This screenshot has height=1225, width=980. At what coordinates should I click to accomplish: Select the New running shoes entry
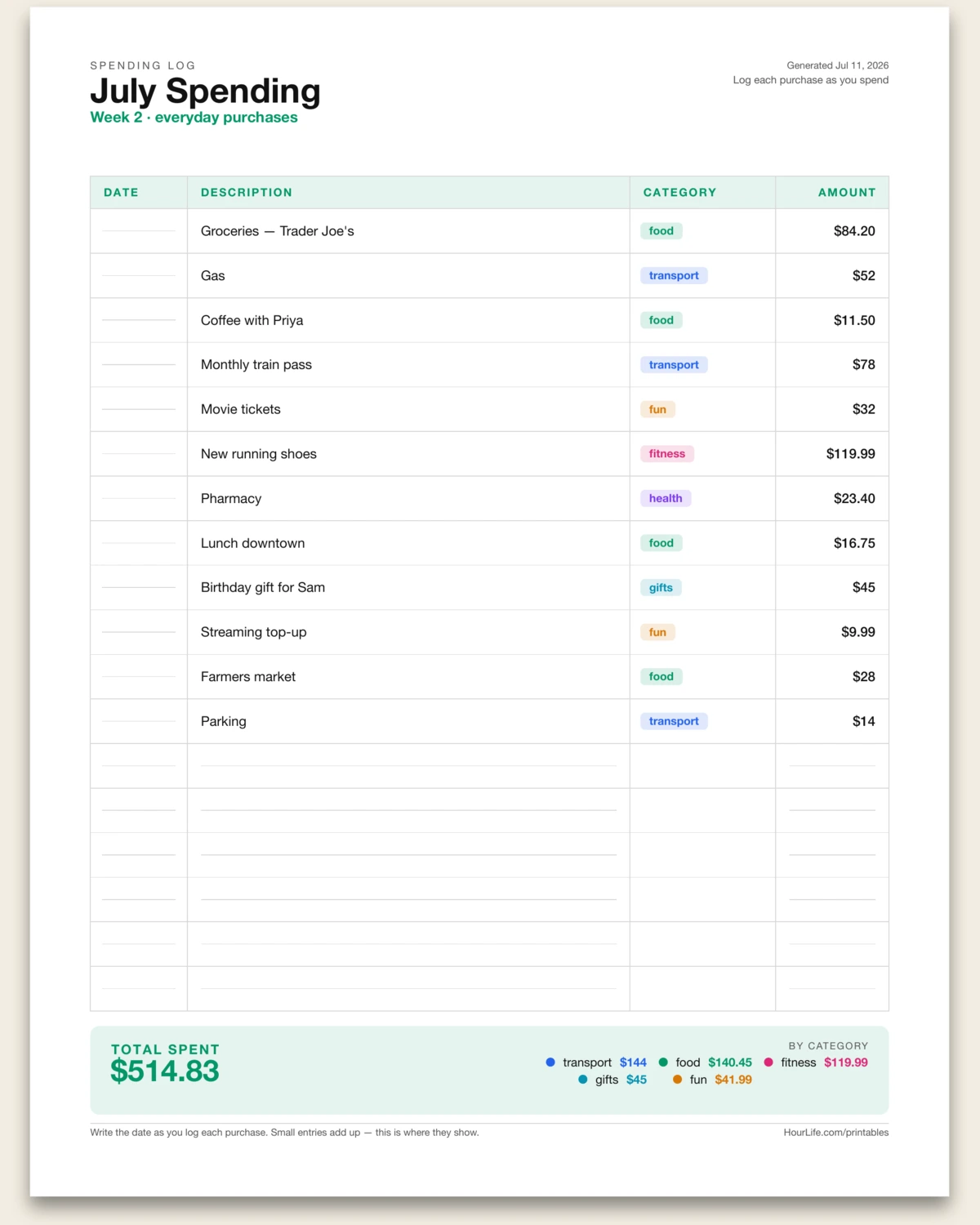pyautogui.click(x=259, y=454)
